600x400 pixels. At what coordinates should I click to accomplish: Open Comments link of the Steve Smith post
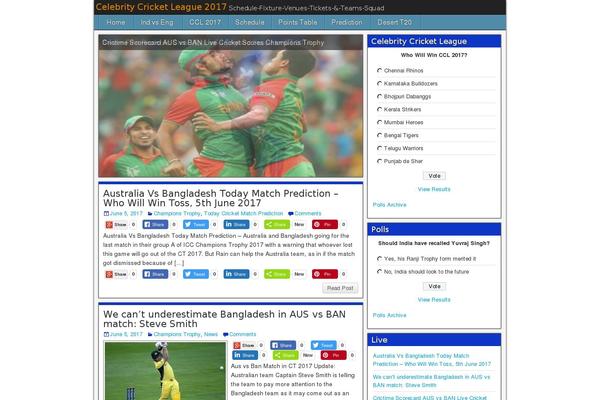[x=243, y=335]
